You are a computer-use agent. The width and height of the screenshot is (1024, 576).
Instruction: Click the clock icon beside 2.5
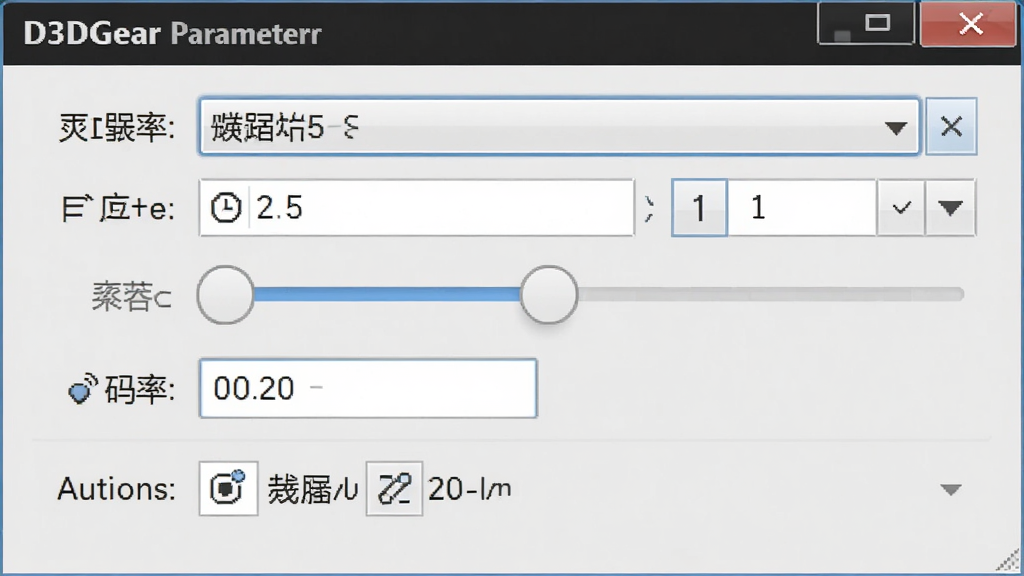click(225, 208)
